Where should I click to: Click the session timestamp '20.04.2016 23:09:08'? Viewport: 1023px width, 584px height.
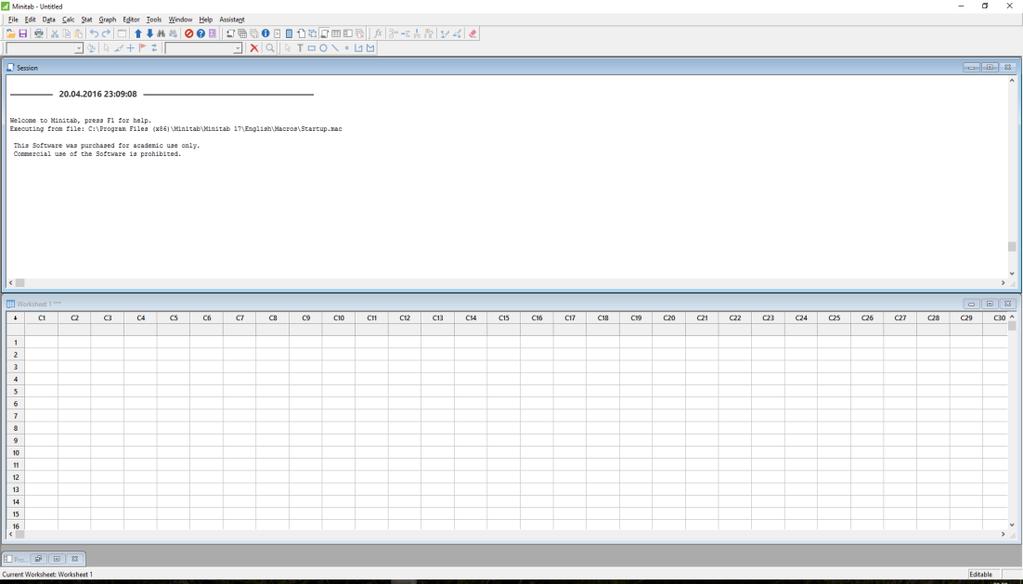(98, 94)
